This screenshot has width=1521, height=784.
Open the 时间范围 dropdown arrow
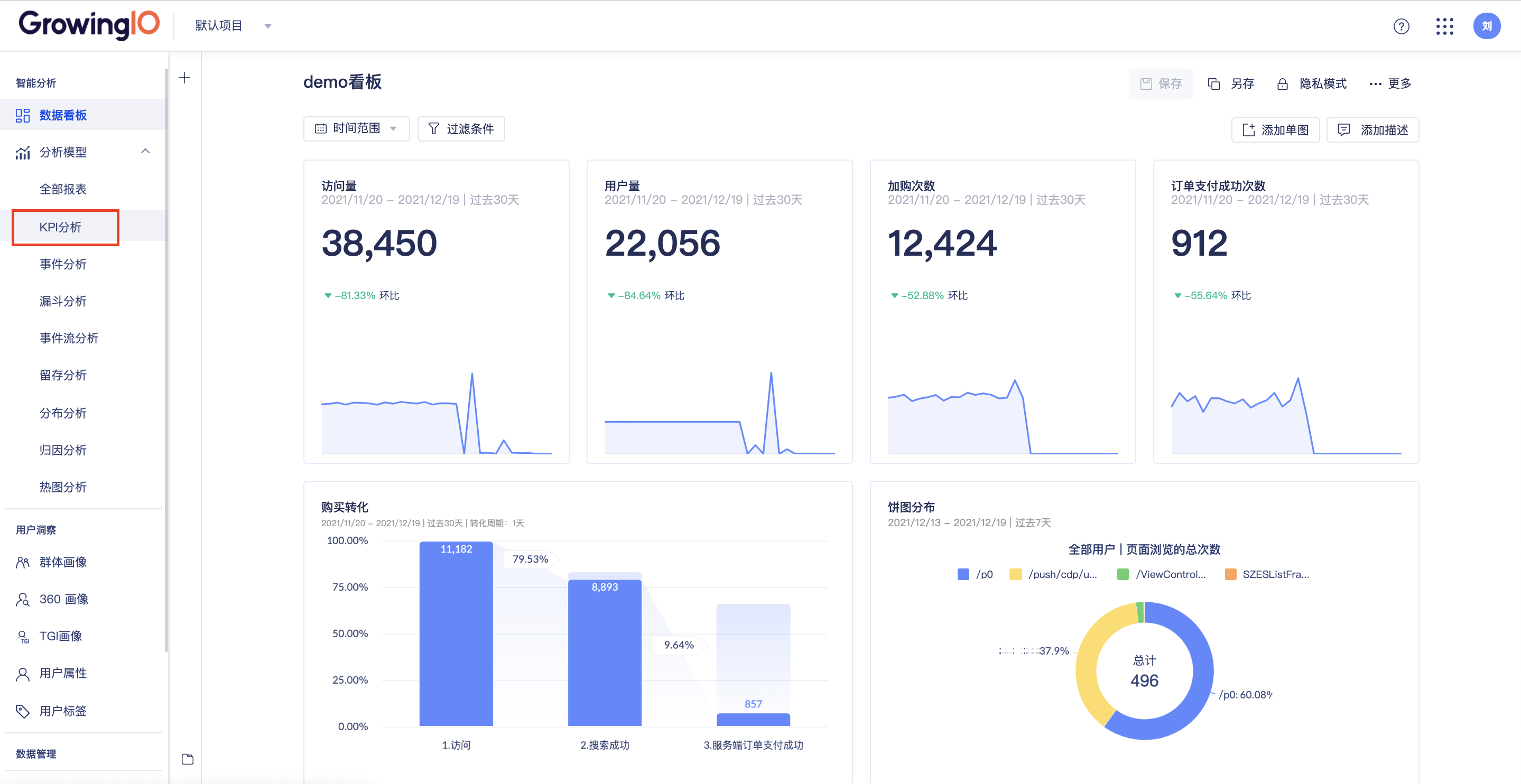point(393,129)
